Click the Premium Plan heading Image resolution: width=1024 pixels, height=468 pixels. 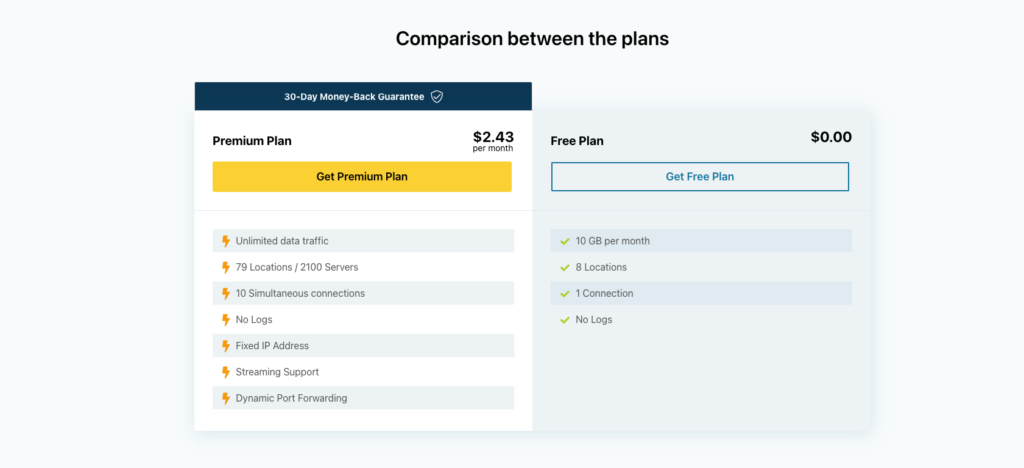click(252, 141)
